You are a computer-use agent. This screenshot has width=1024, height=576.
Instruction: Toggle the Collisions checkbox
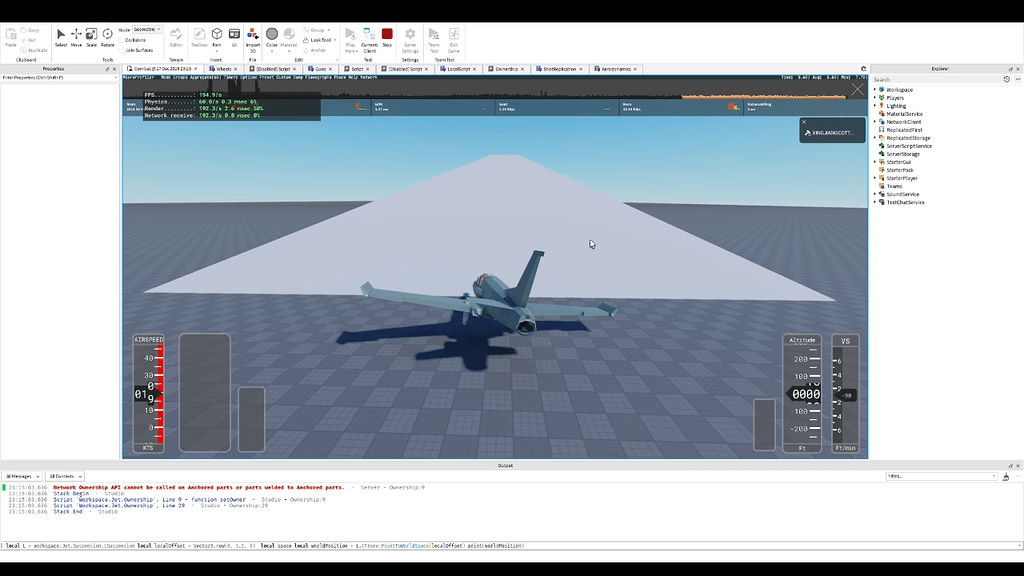pyautogui.click(x=120, y=40)
